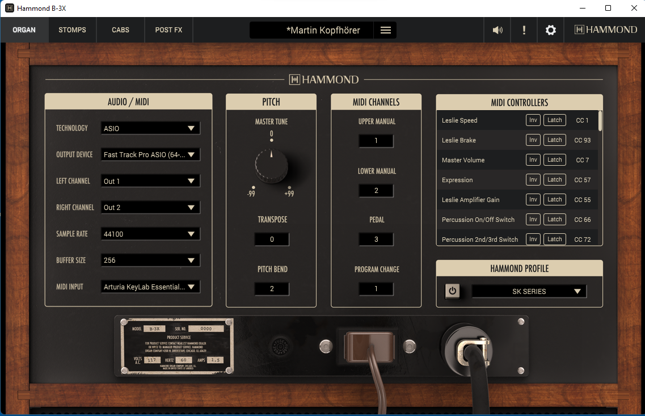Click the speaker volume icon
645x416 pixels.
[497, 30]
